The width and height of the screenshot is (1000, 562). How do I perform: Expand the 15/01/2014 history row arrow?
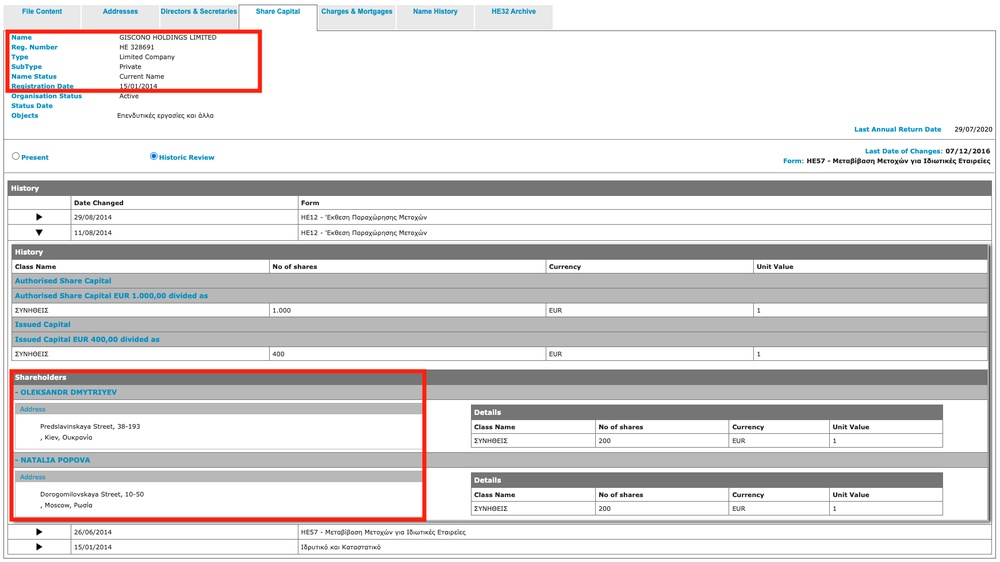pos(39,547)
